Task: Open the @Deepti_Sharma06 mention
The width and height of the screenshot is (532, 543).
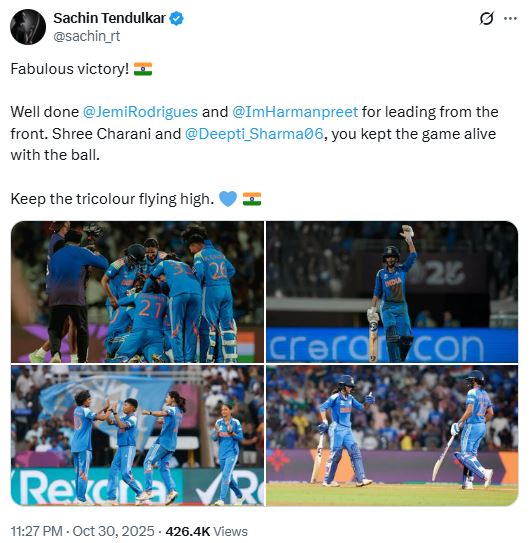Action: coord(254,134)
